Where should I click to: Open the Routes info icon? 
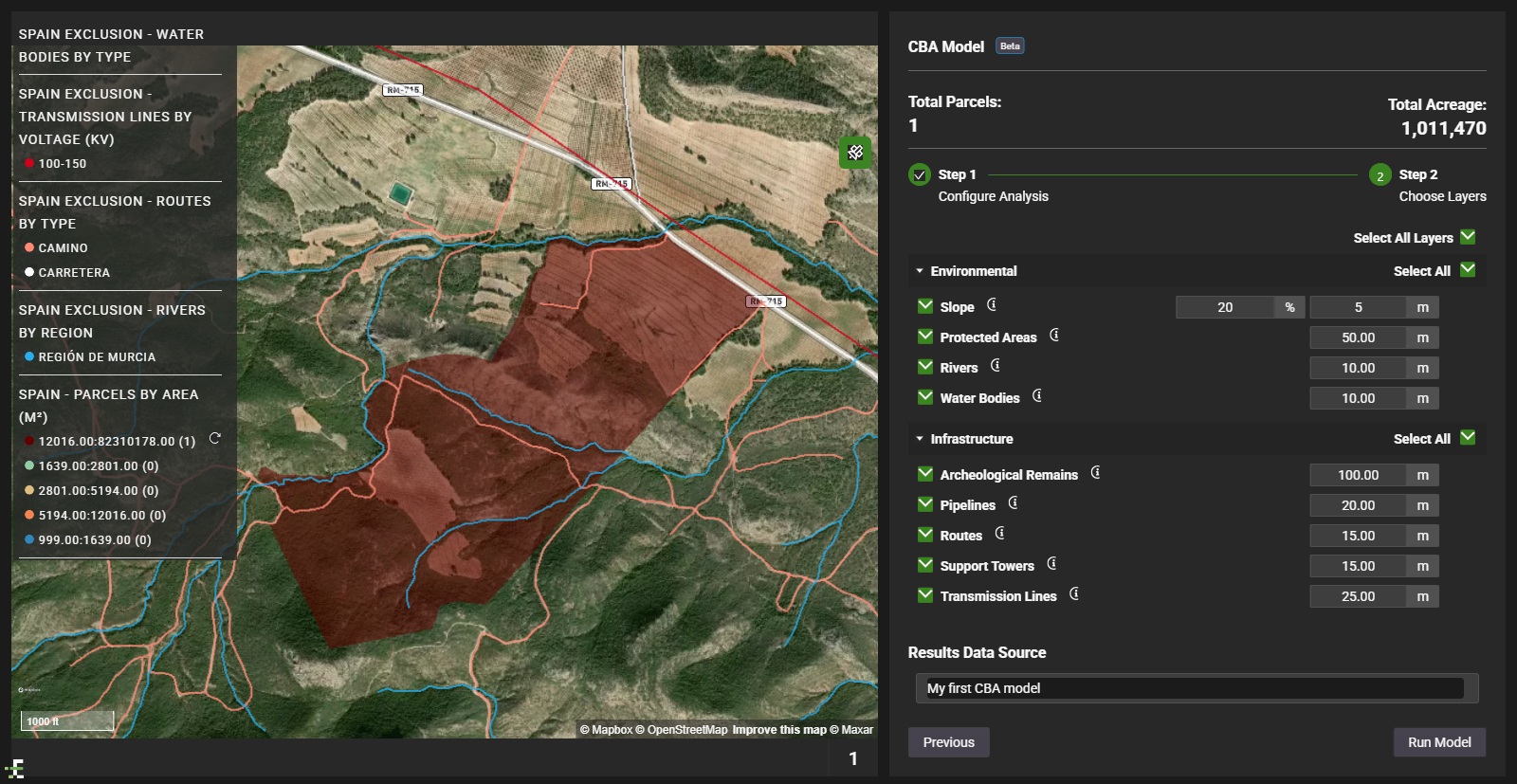click(x=1000, y=534)
